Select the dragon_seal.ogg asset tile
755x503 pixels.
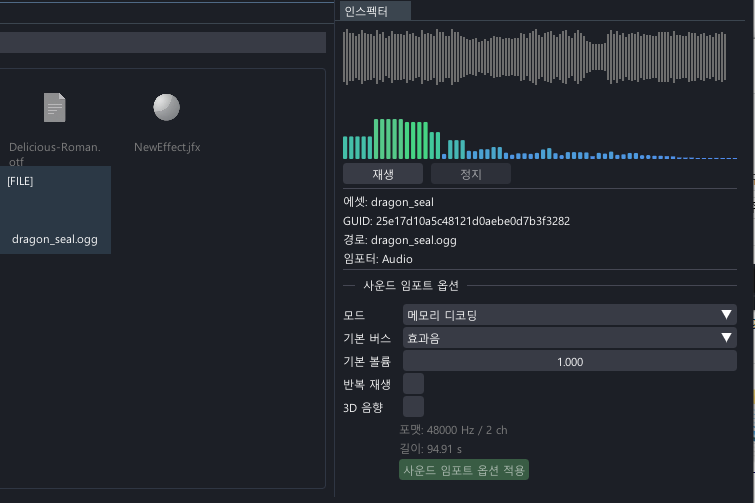tap(55, 210)
